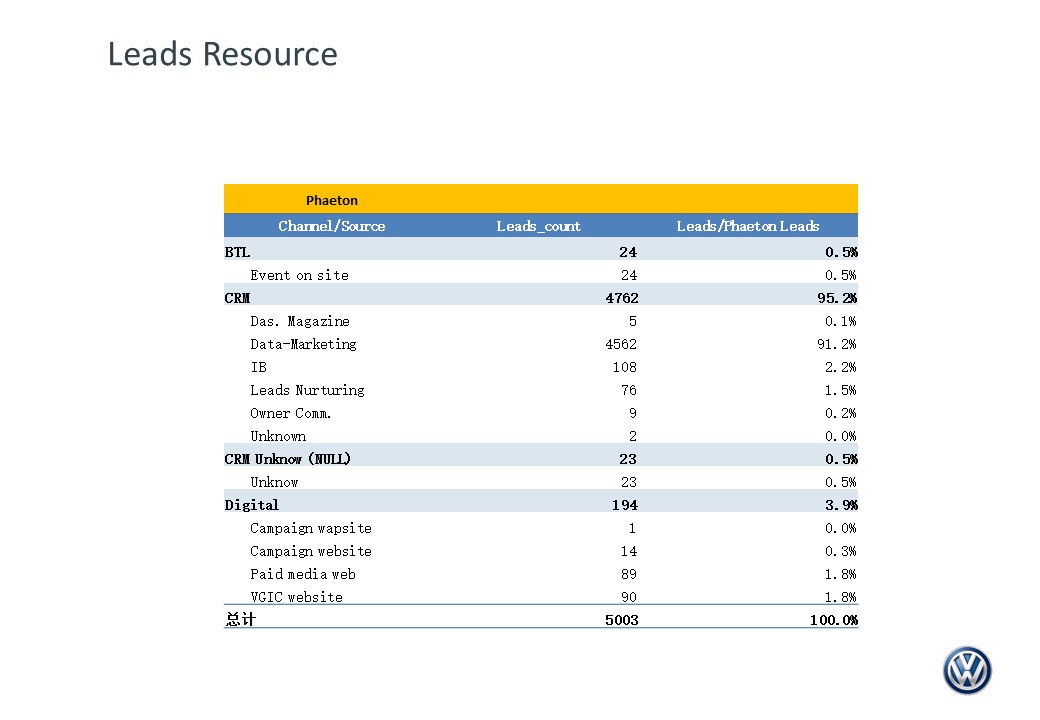
Task: Select the 'Das. Magazine' row label
Action: click(300, 322)
